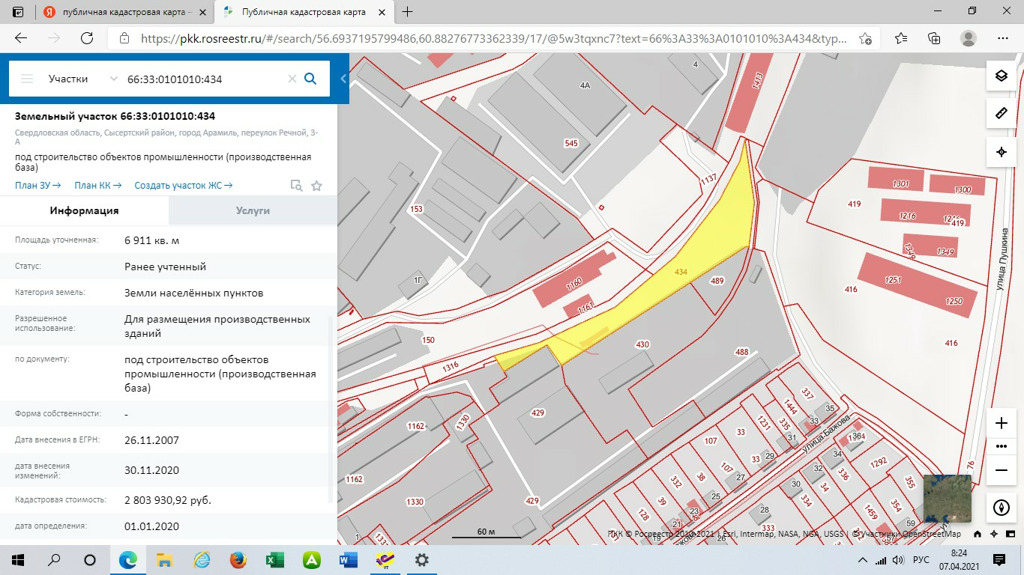Run search with magnifier icon

click(310, 79)
